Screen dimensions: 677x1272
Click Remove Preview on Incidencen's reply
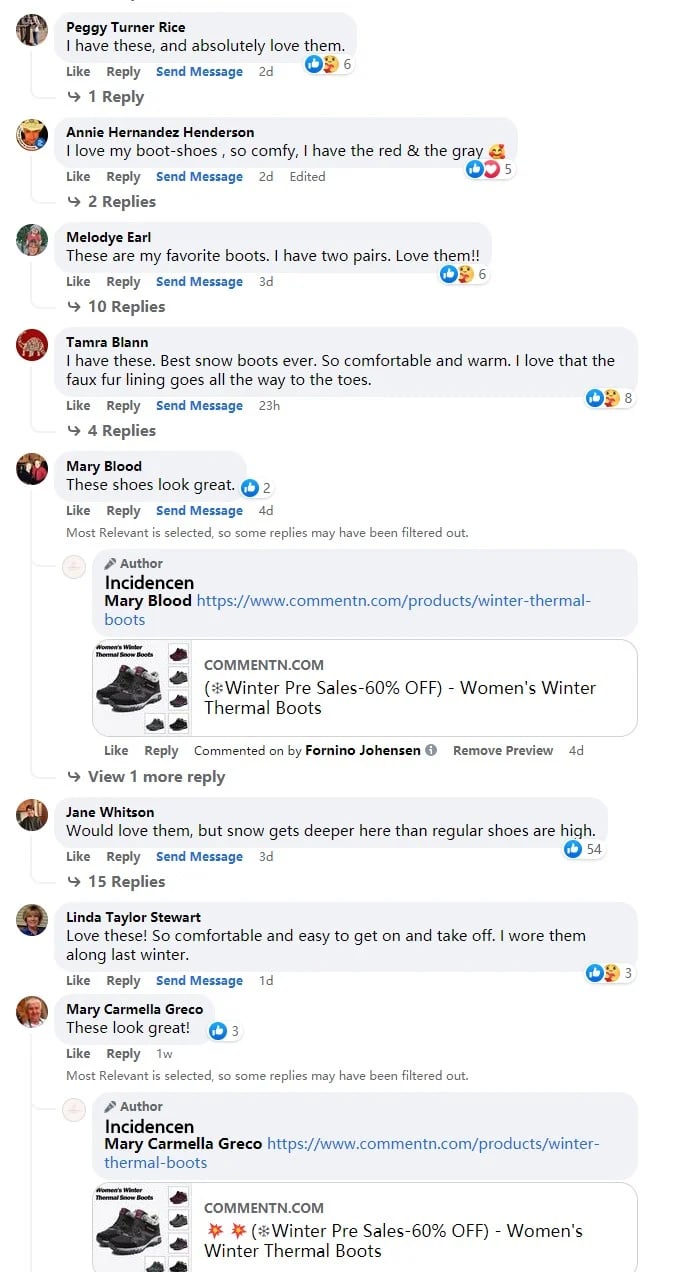pos(502,750)
